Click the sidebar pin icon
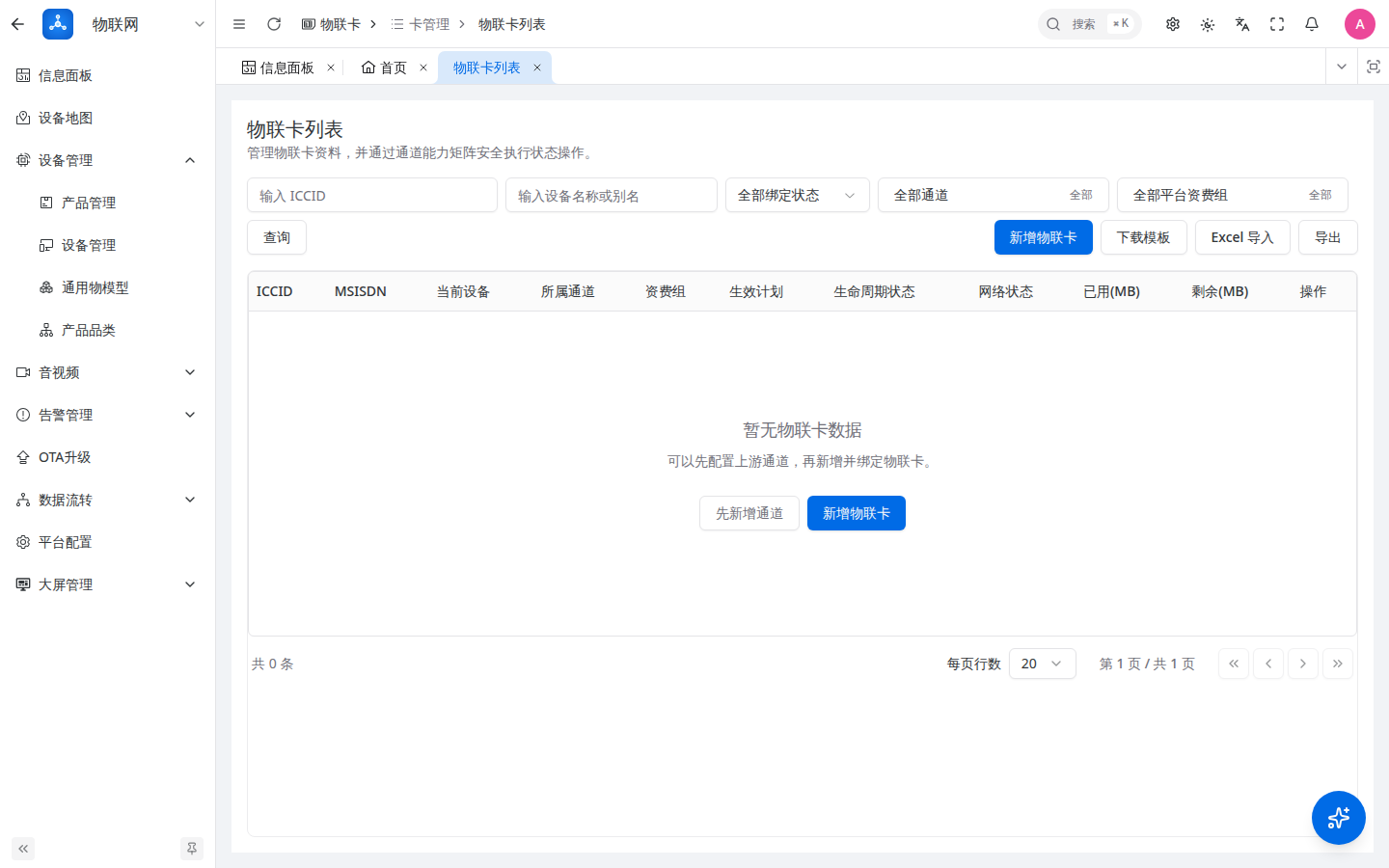Viewport: 1389px width, 868px height. click(x=192, y=849)
